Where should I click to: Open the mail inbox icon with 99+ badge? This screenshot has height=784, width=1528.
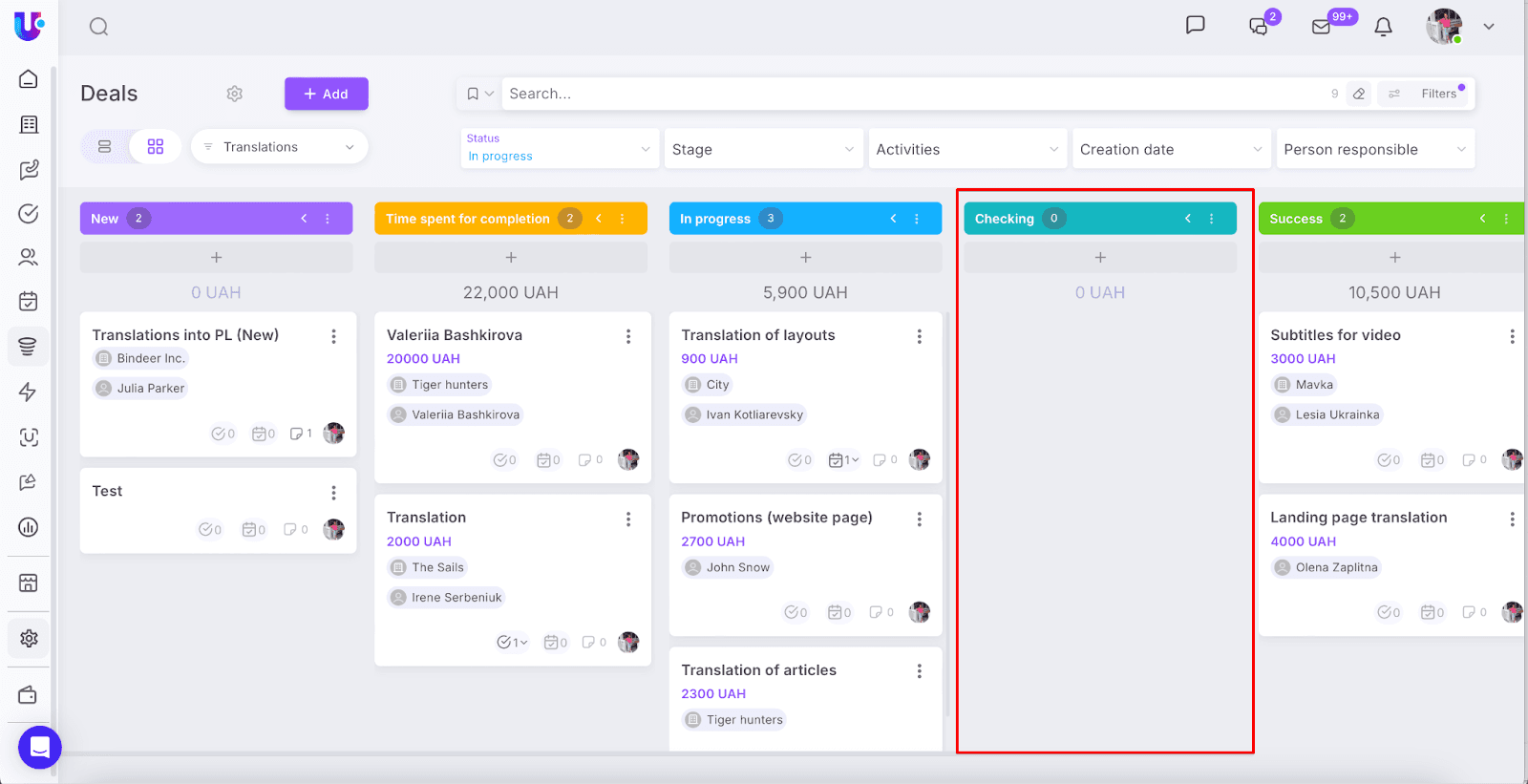pos(1322,27)
